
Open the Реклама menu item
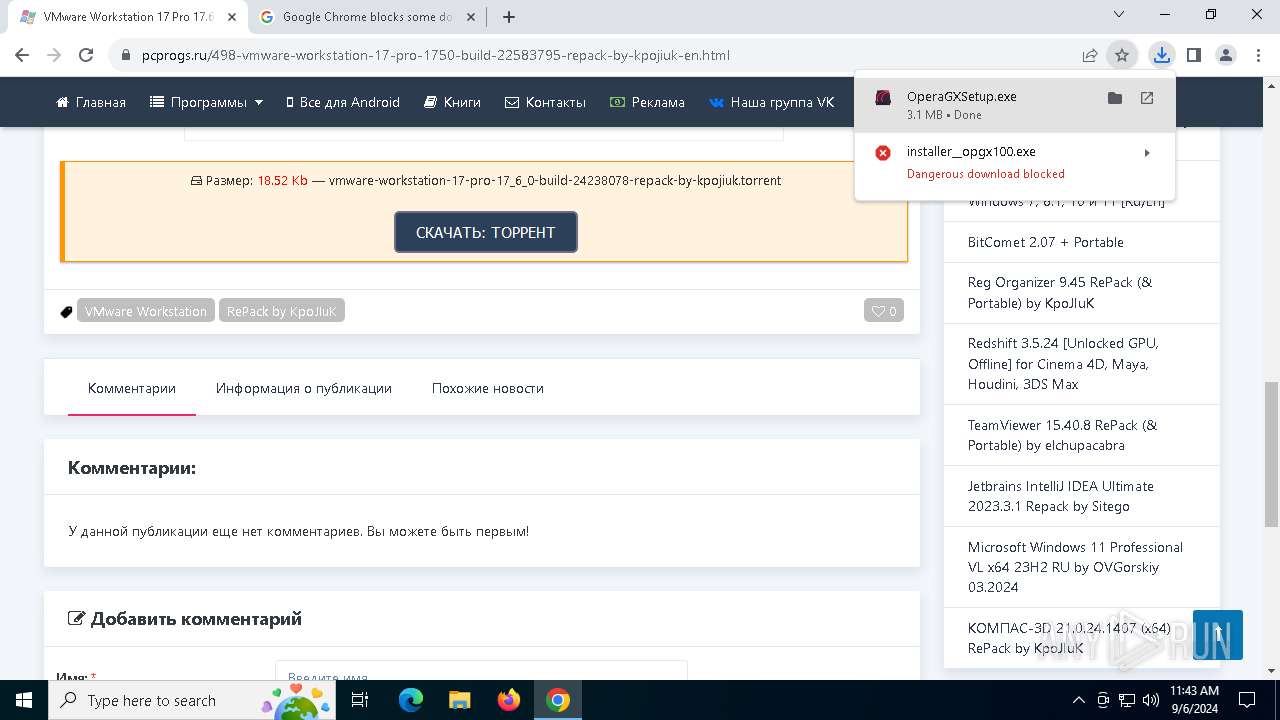[647, 102]
